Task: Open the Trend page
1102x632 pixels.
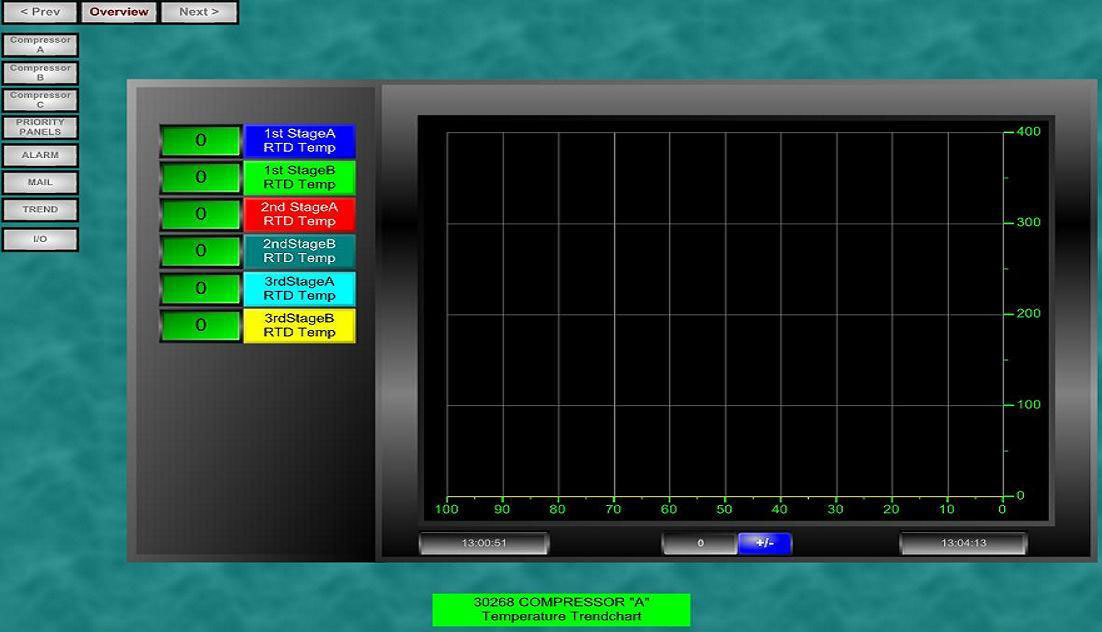Action: [x=40, y=210]
